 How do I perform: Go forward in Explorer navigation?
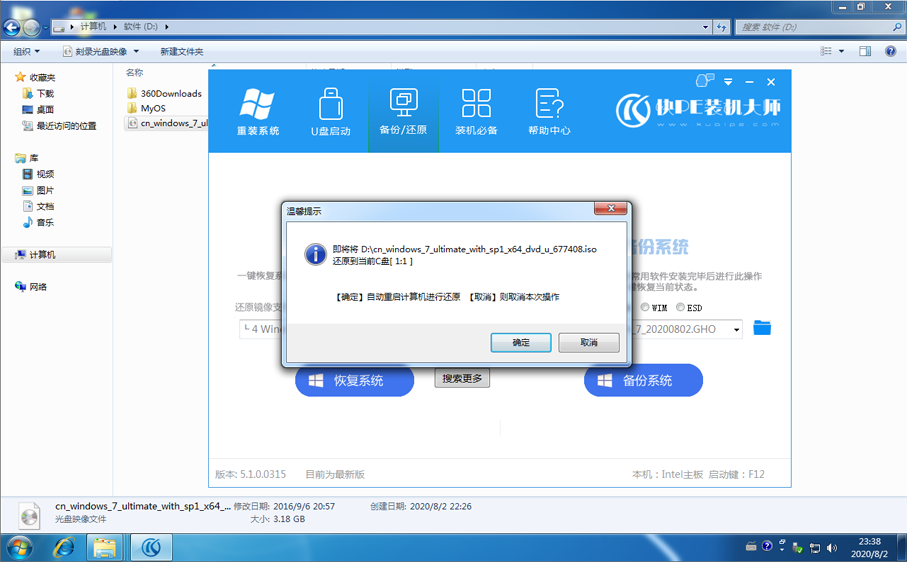[x=31, y=27]
